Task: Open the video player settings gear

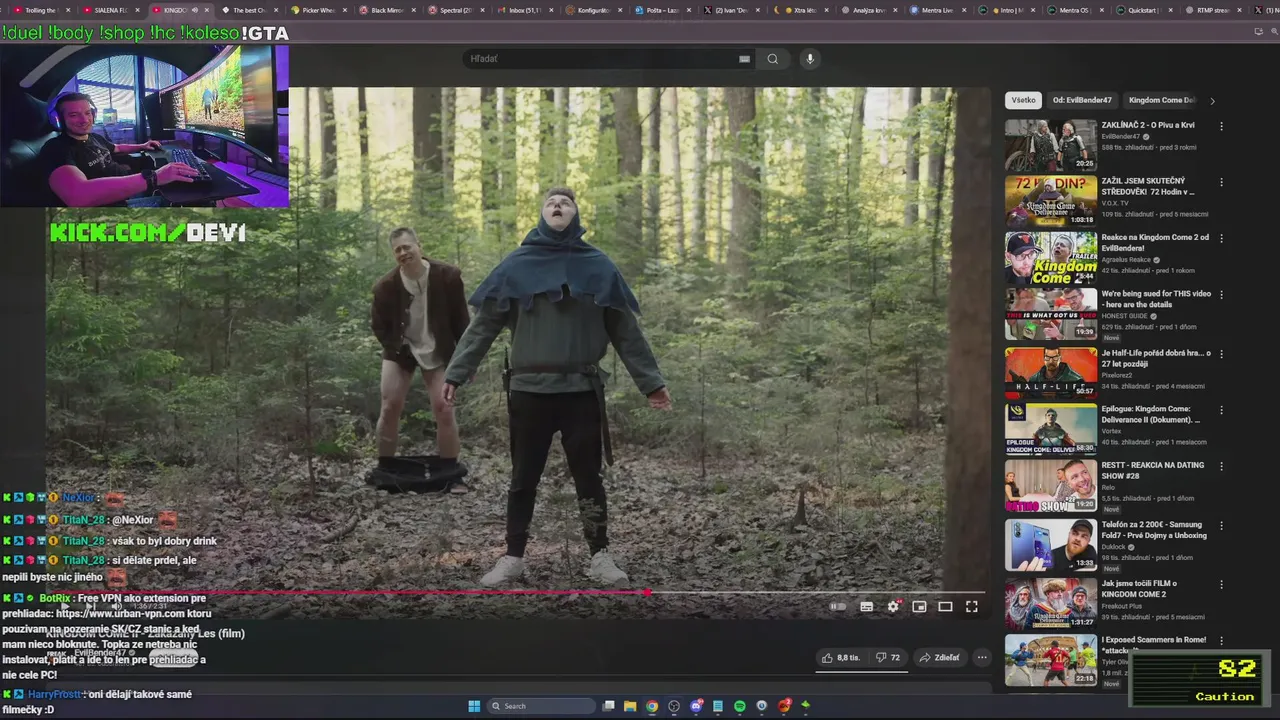Action: coord(893,606)
